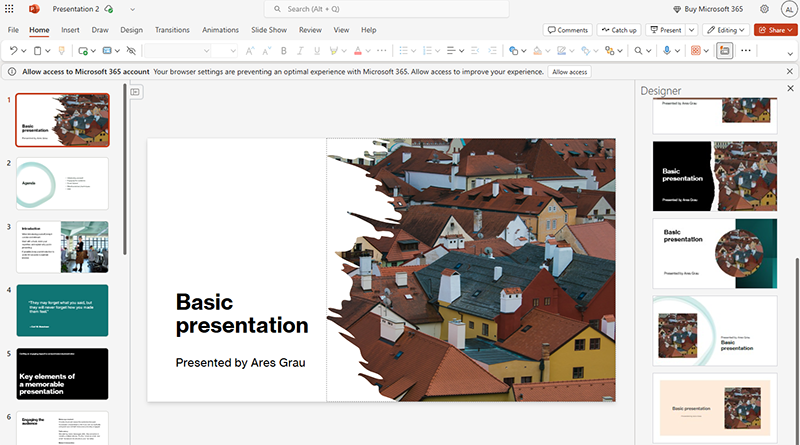Open the font name combo box

point(176,50)
